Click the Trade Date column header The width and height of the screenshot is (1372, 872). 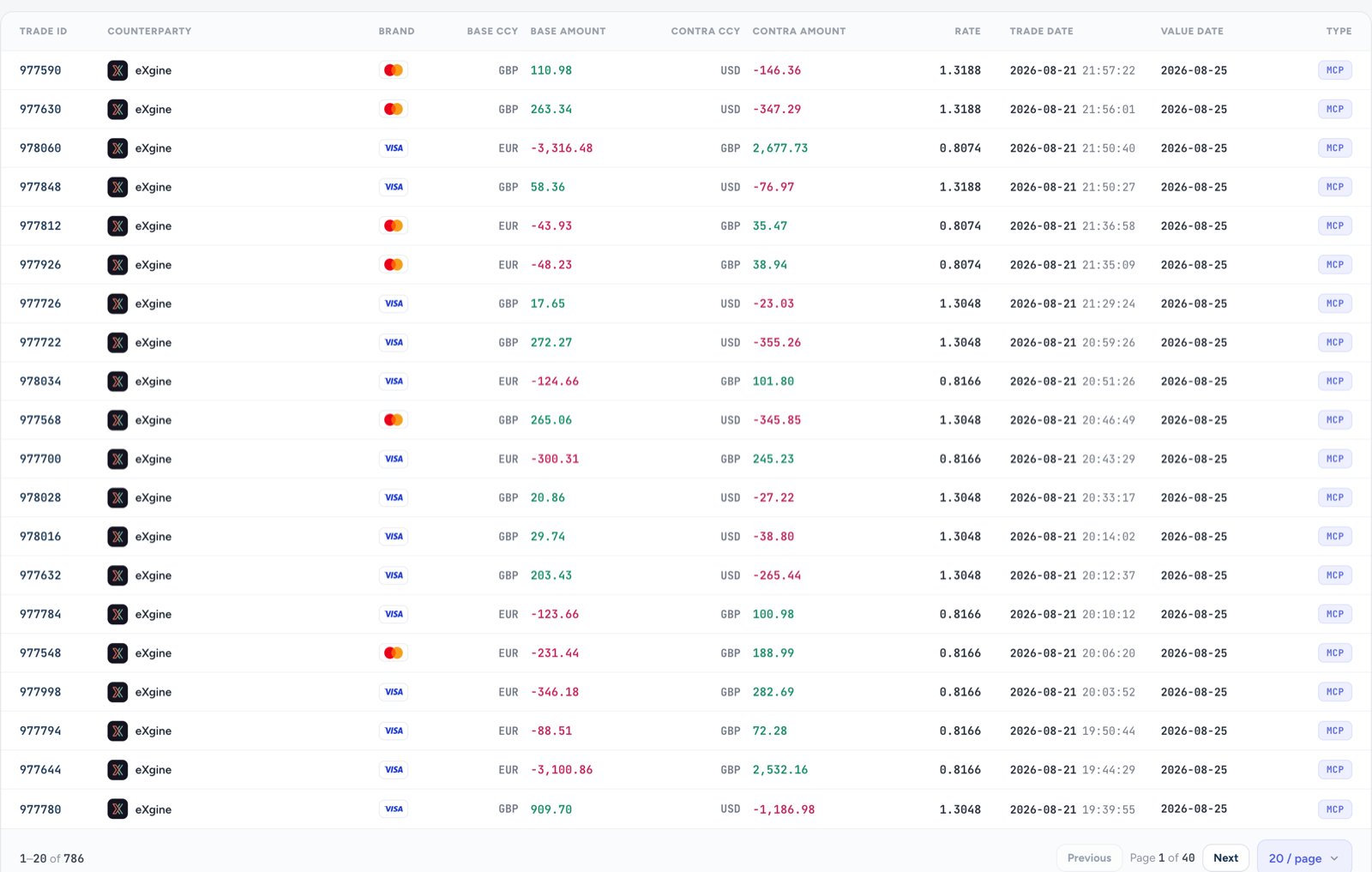coord(1041,31)
